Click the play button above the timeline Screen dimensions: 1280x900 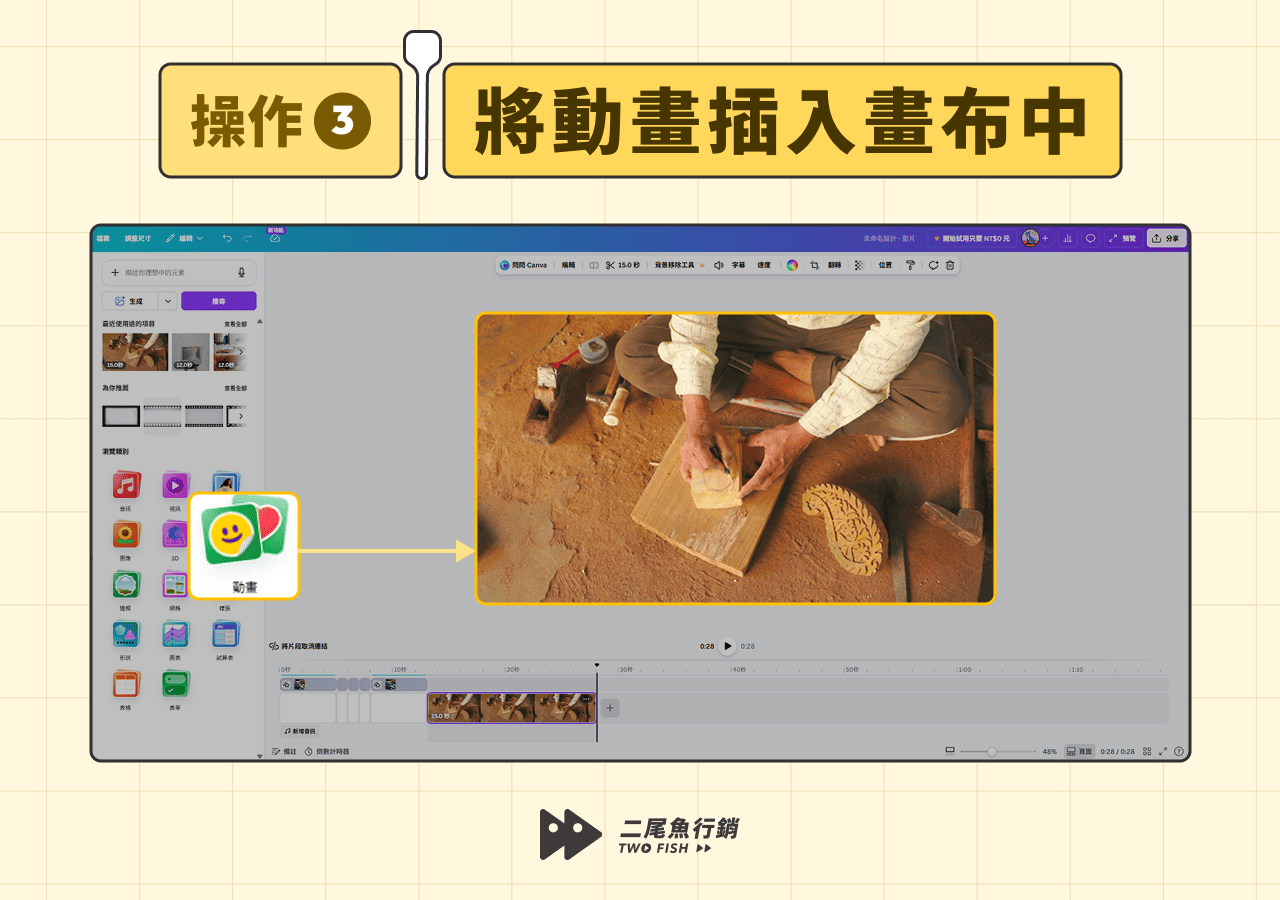pyautogui.click(x=728, y=646)
